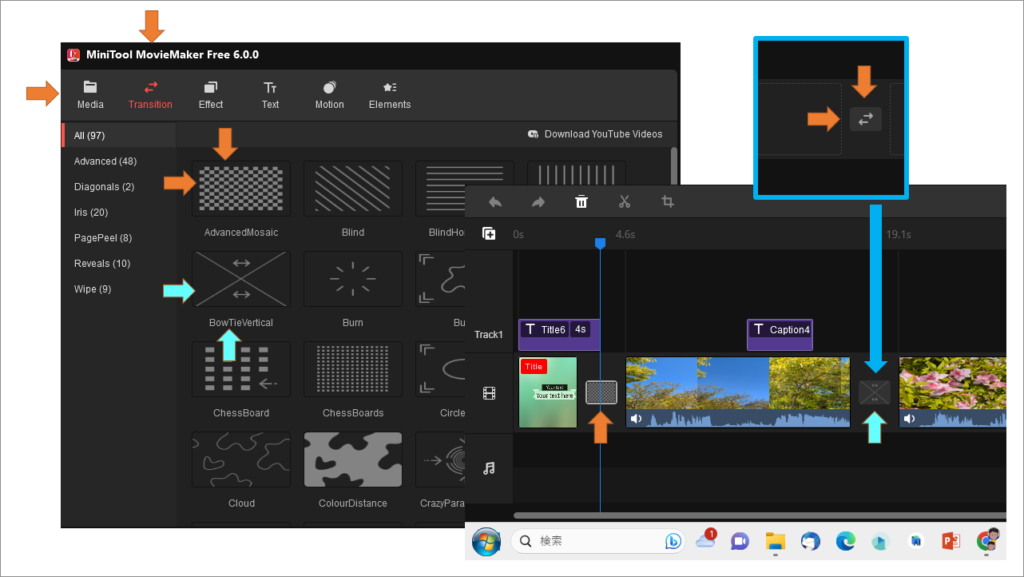Select the BowTieVertical transition thumbnail
The image size is (1024, 577).
click(240, 278)
